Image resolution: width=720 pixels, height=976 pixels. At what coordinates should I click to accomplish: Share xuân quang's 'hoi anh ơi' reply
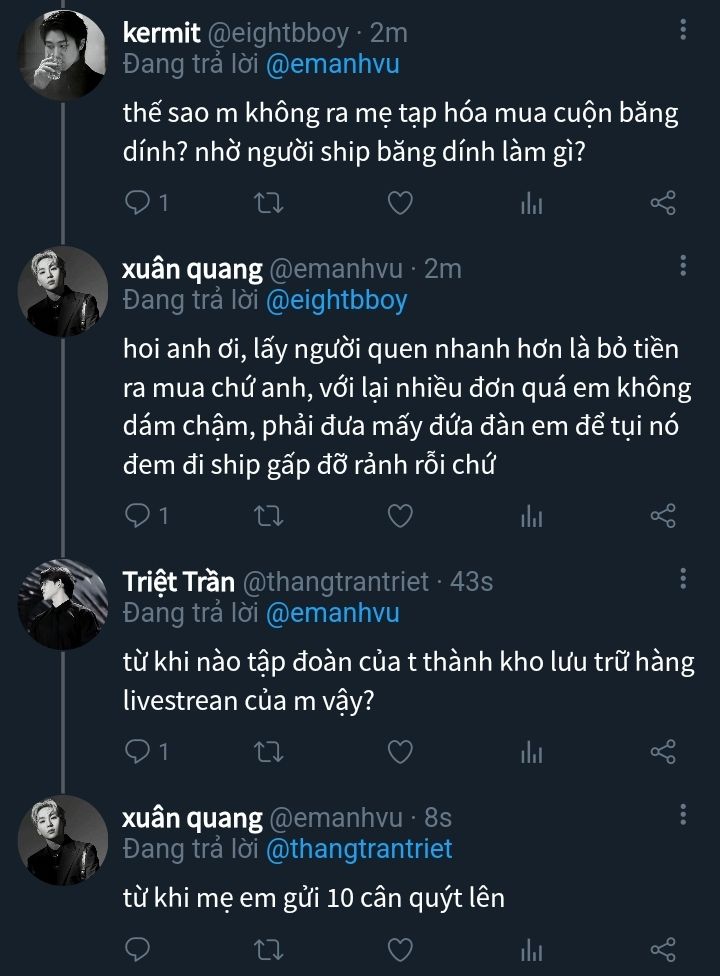(x=663, y=516)
